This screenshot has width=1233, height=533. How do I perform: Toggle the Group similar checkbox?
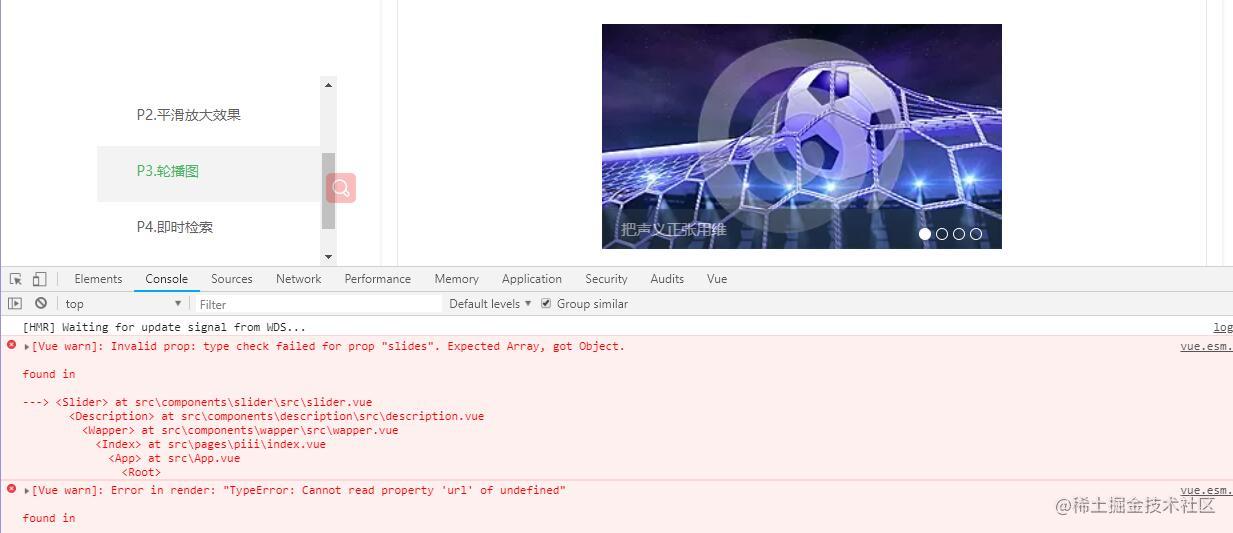546,303
